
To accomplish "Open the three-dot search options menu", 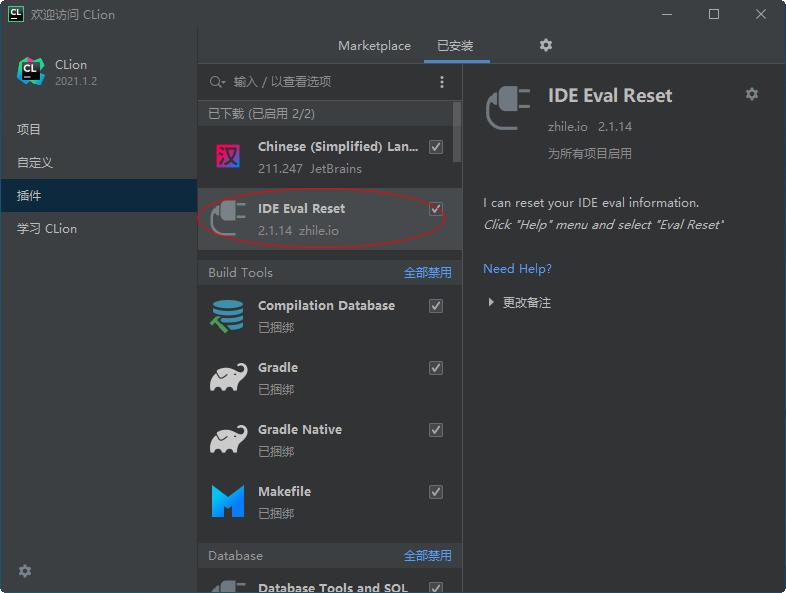I will pyautogui.click(x=442, y=82).
